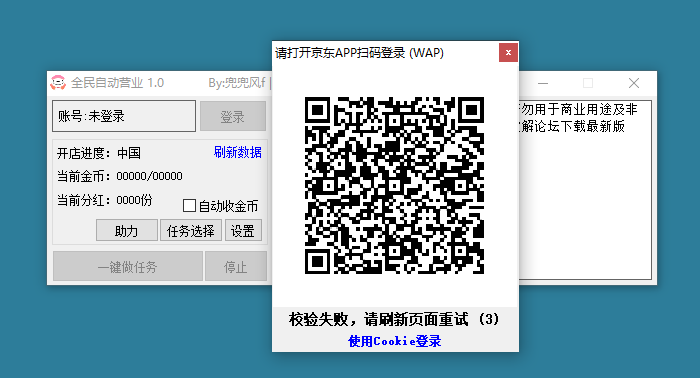
Task: Click 刷新数据 to refresh data
Action: pos(238,153)
